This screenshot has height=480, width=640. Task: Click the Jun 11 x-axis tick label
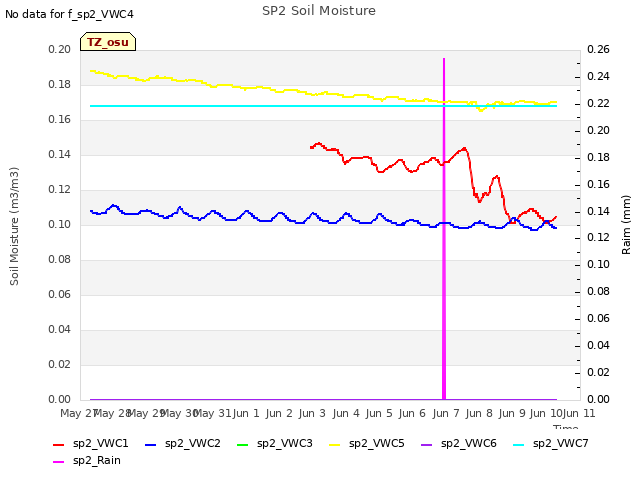point(579,413)
